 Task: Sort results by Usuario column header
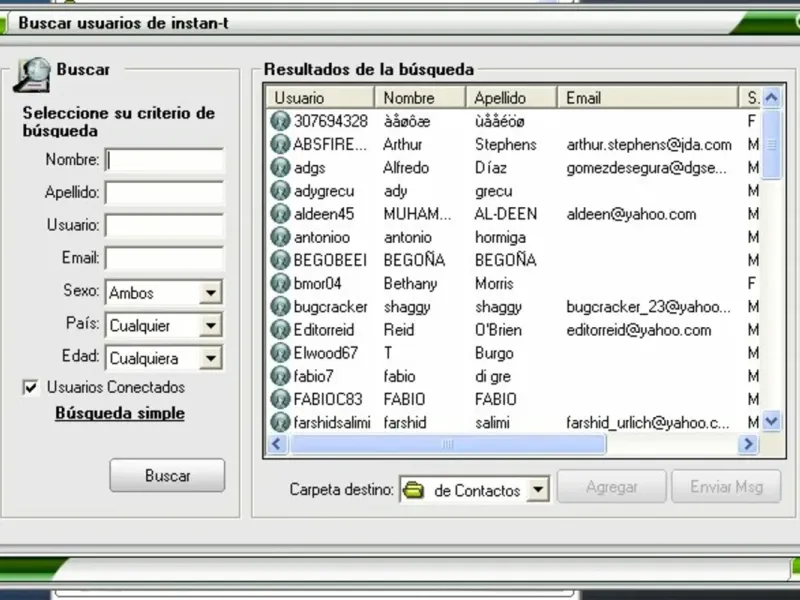(320, 97)
